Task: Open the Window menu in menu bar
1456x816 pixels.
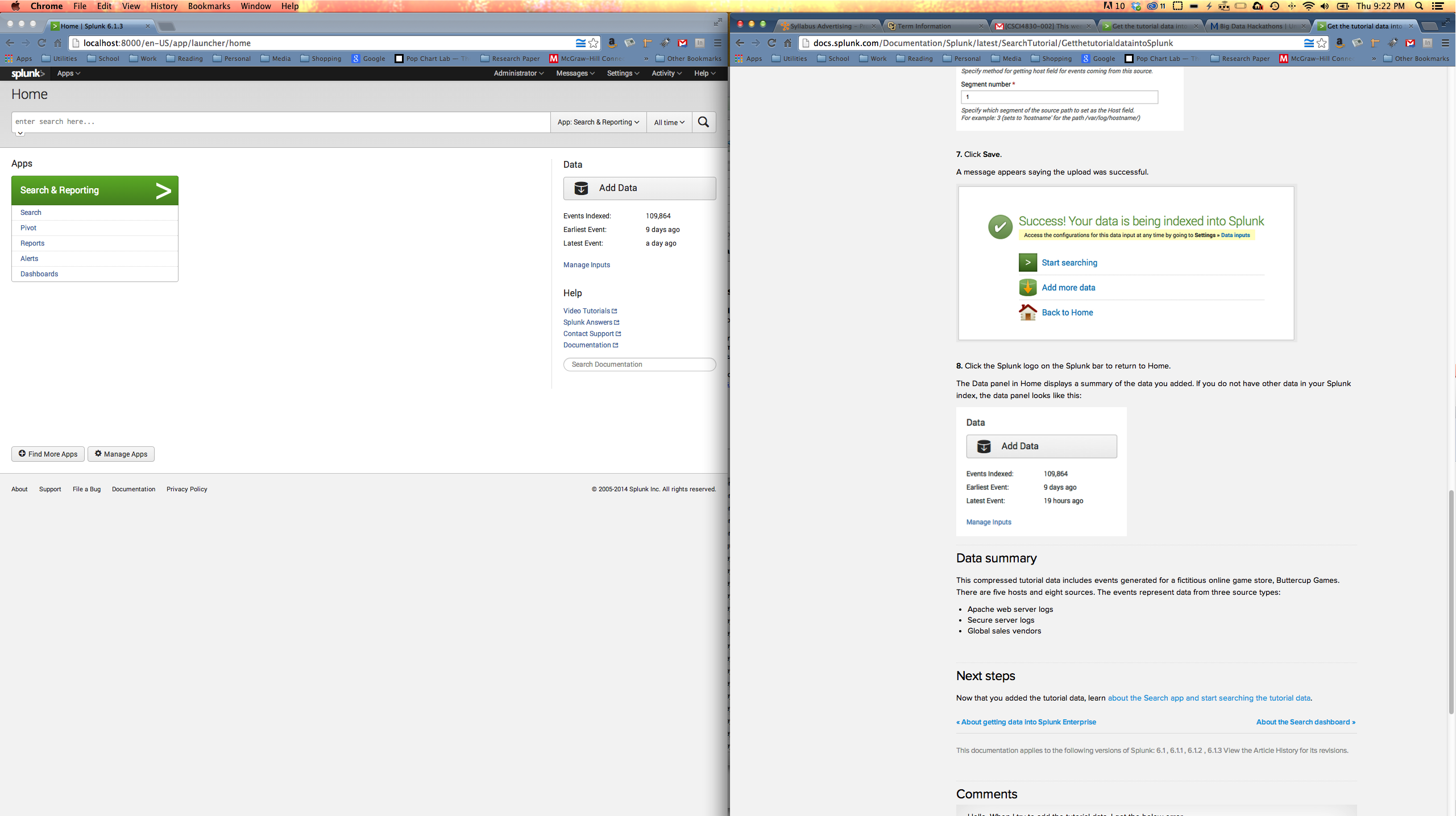Action: tap(256, 6)
